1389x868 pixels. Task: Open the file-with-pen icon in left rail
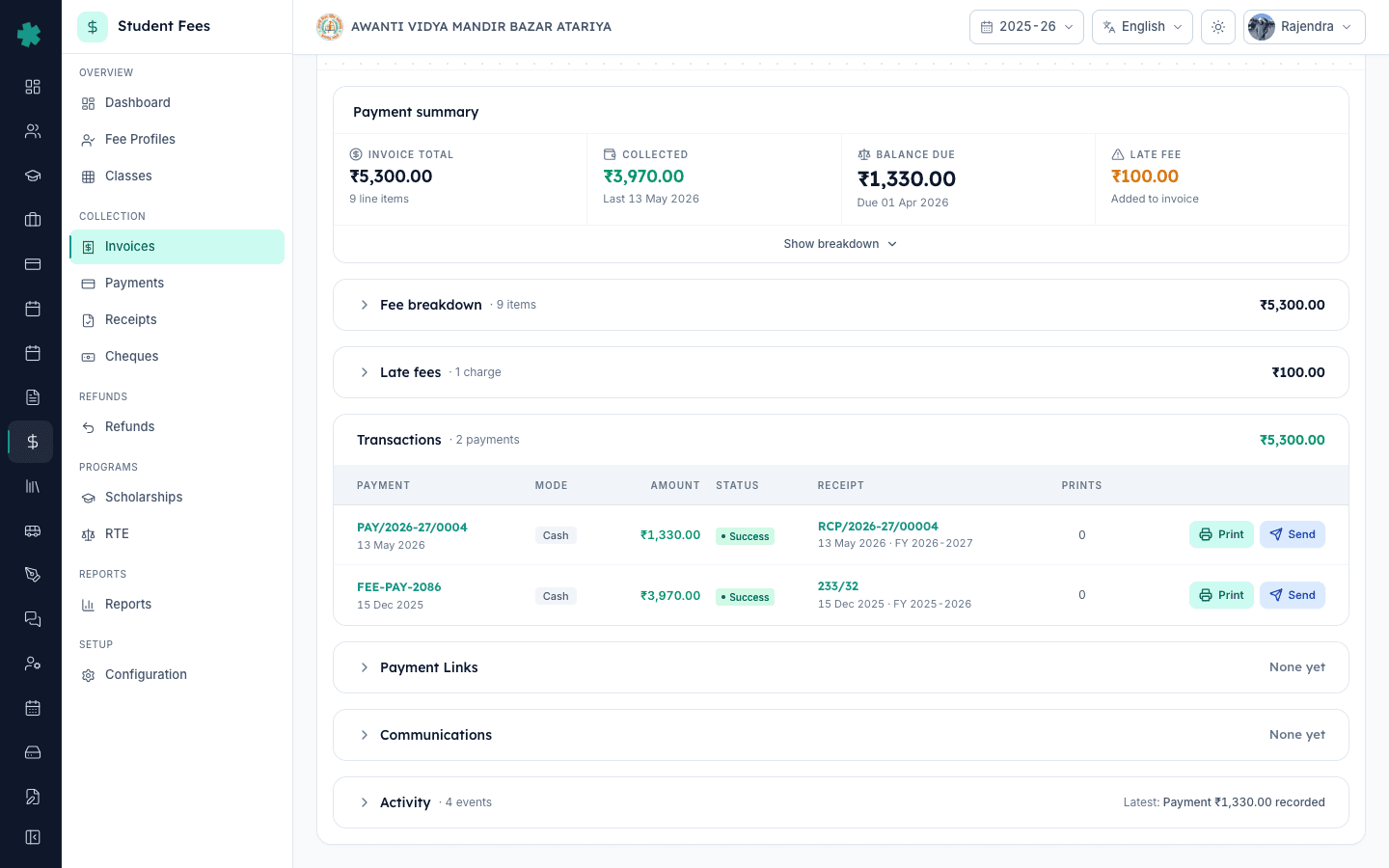pyautogui.click(x=33, y=797)
